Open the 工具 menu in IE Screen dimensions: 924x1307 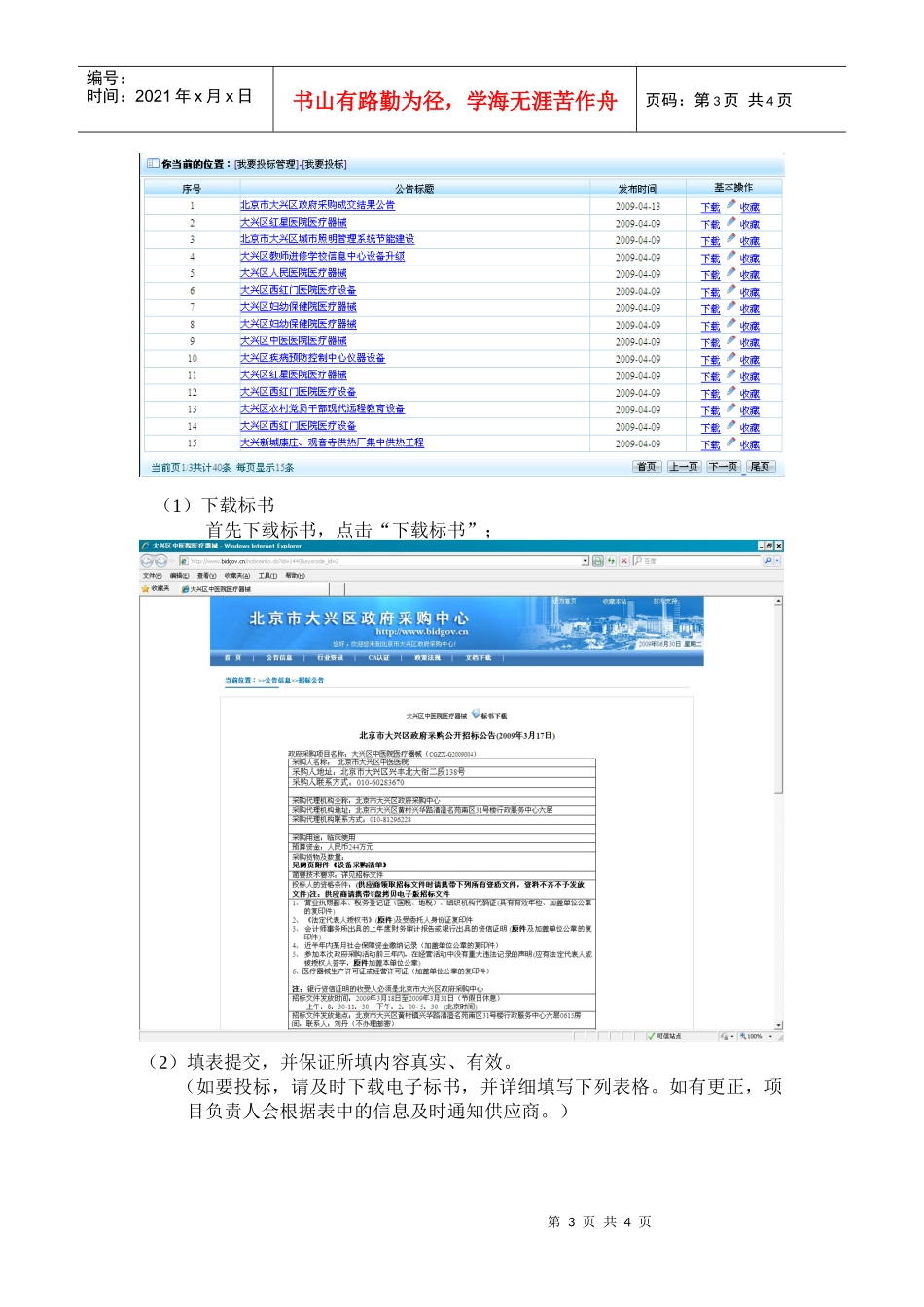(267, 576)
